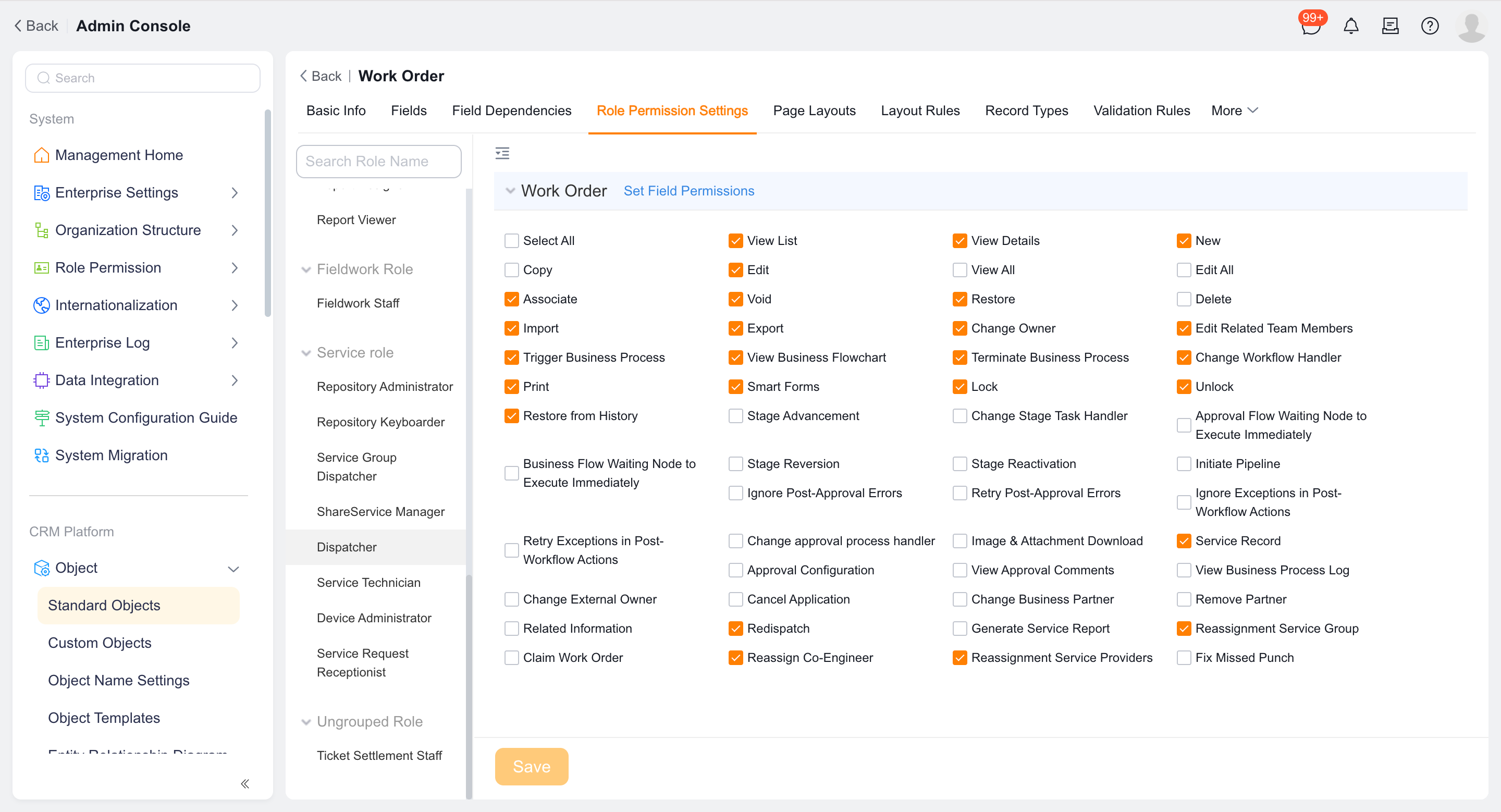
Task: Expand the Enterprise Log menu arrow
Action: coord(235,343)
